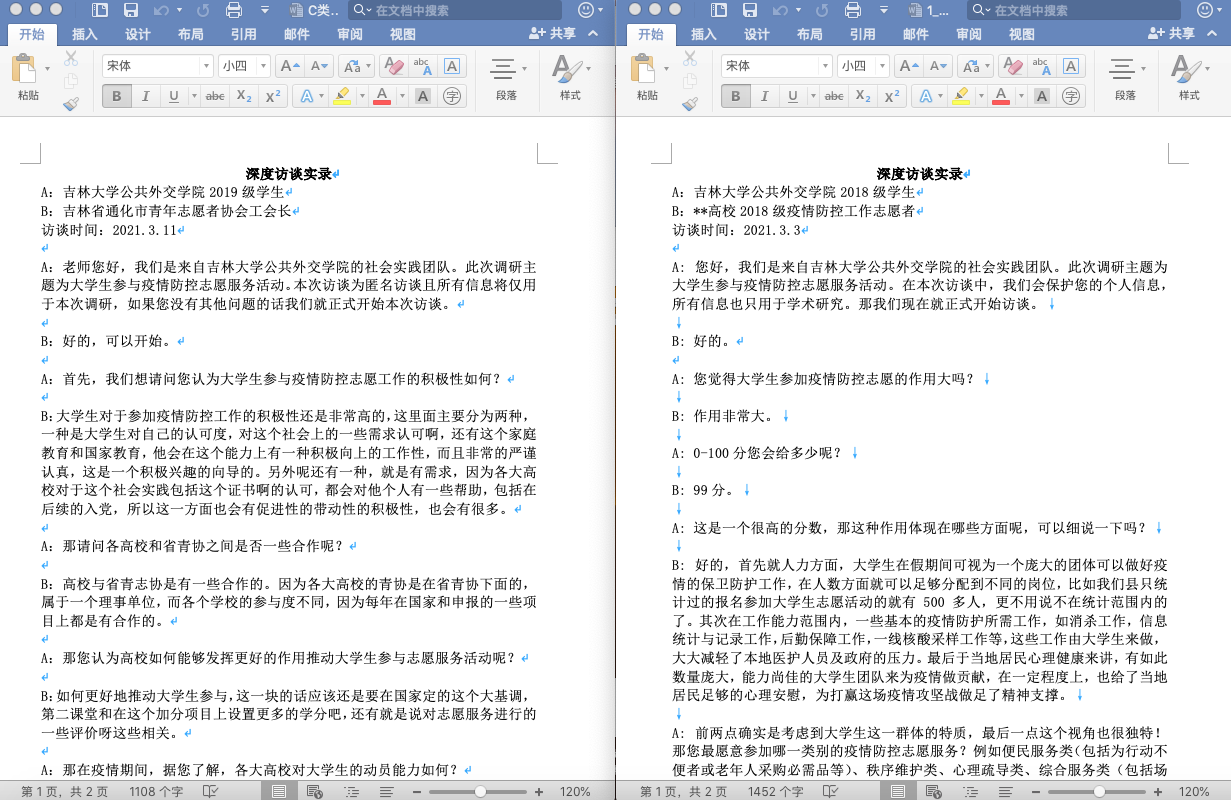Switch to 审阅 tab in right window
1231x800 pixels.
(969, 34)
